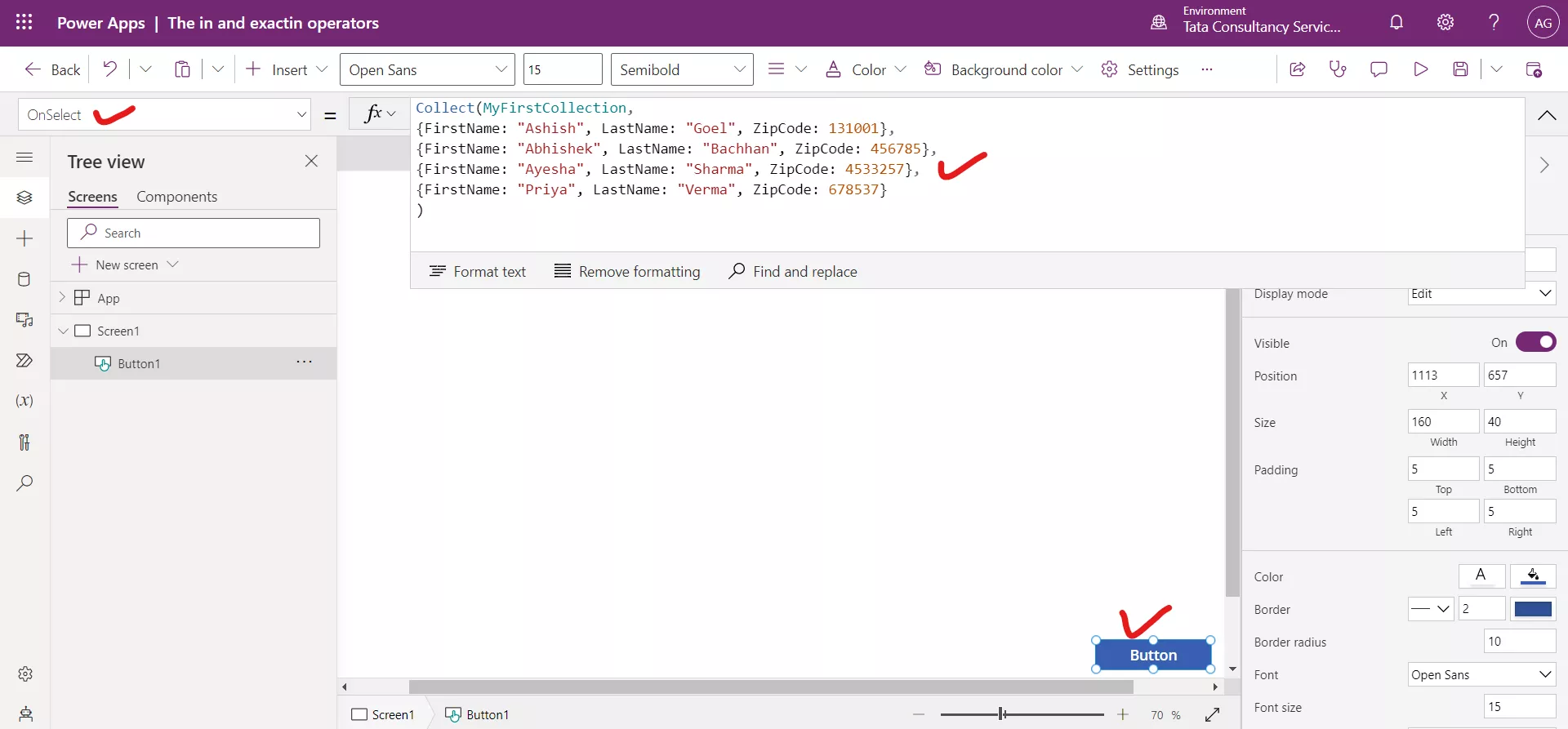
Task: Open the Power Automate icon in sidebar
Action: 24,360
